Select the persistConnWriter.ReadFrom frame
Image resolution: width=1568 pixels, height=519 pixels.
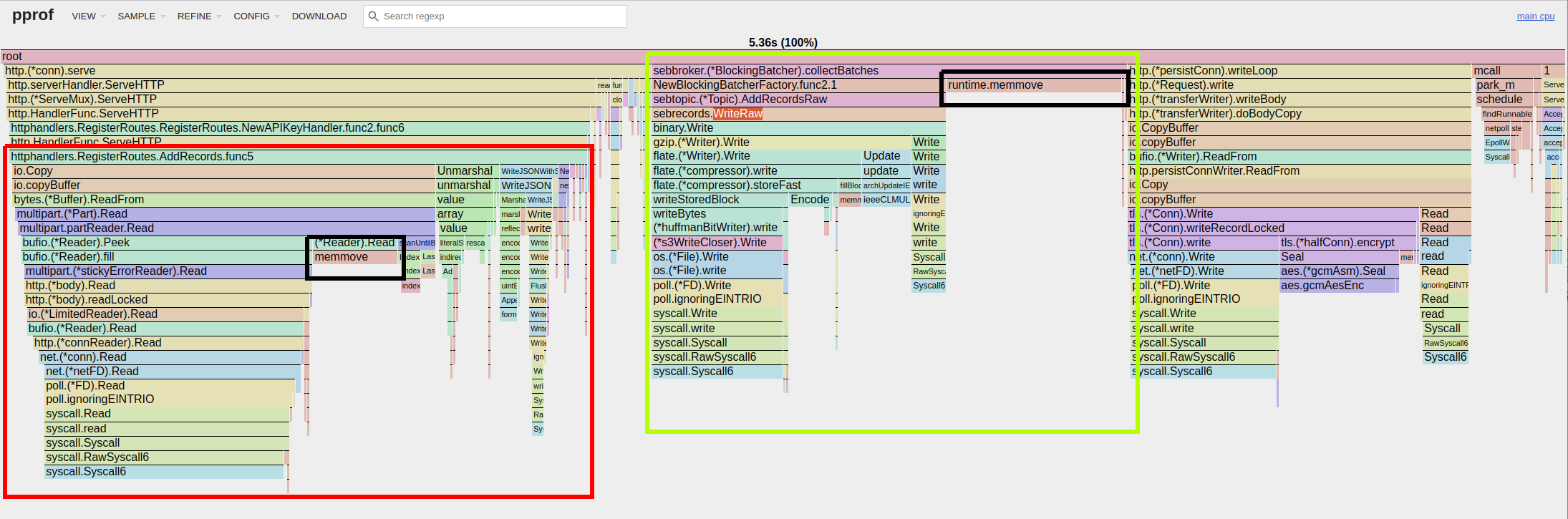click(1300, 171)
